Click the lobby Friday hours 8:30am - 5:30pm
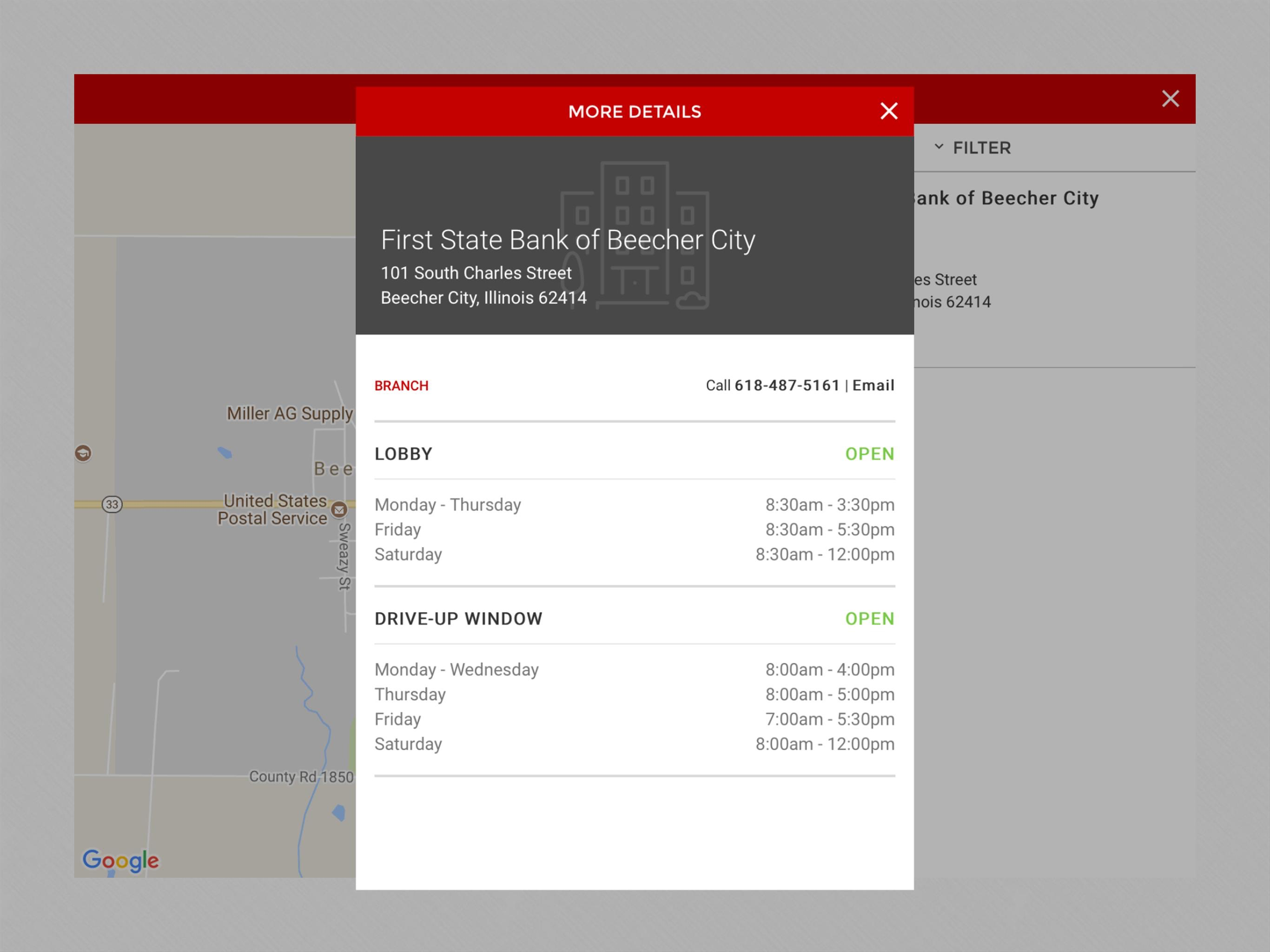Screen dimensions: 1270x952 tap(830, 529)
